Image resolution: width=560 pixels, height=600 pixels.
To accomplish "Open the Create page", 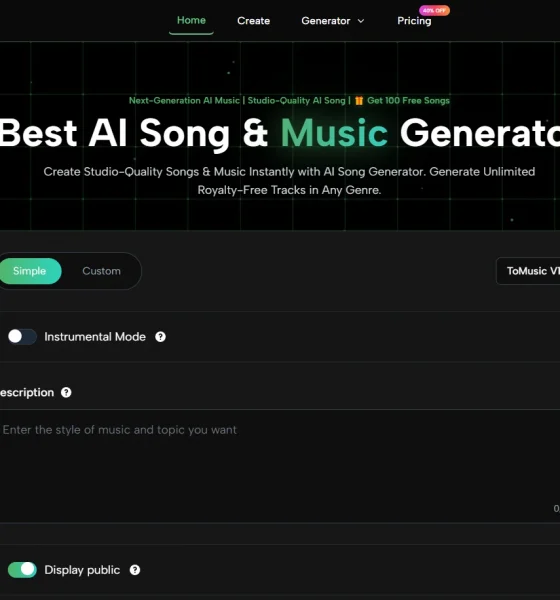I will (x=253, y=21).
